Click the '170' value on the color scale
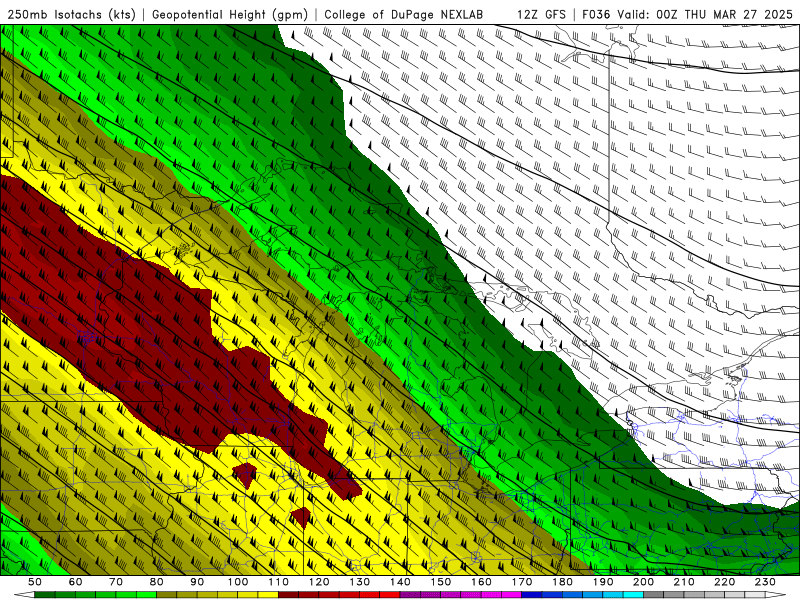The image size is (800, 600). (521, 582)
